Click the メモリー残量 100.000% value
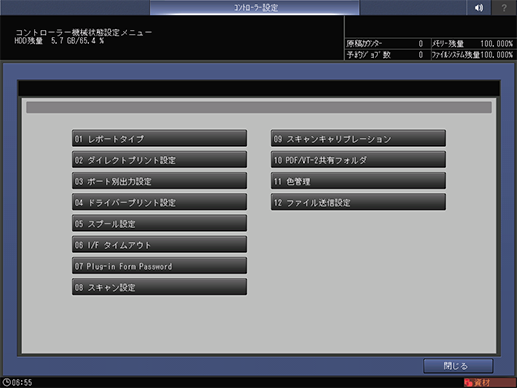The height and width of the screenshot is (388, 517). pyautogui.click(x=496, y=44)
